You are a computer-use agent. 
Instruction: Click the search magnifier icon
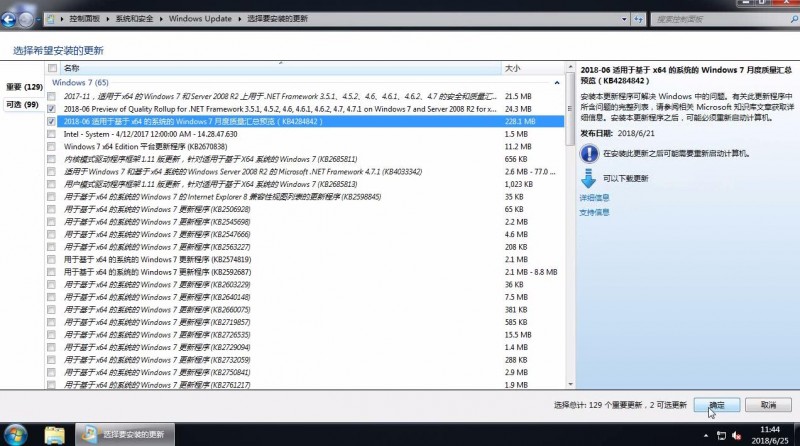[x=794, y=19]
